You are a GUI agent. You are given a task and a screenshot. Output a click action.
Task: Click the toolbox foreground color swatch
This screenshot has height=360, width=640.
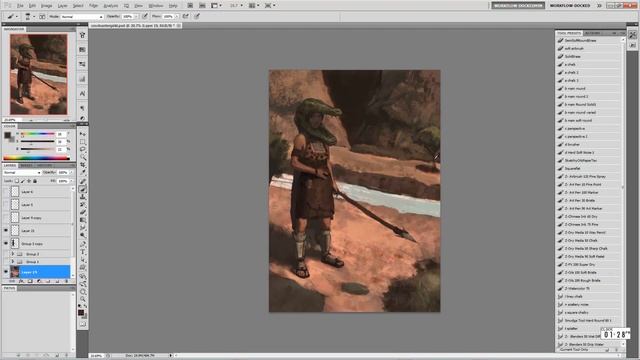point(81,313)
